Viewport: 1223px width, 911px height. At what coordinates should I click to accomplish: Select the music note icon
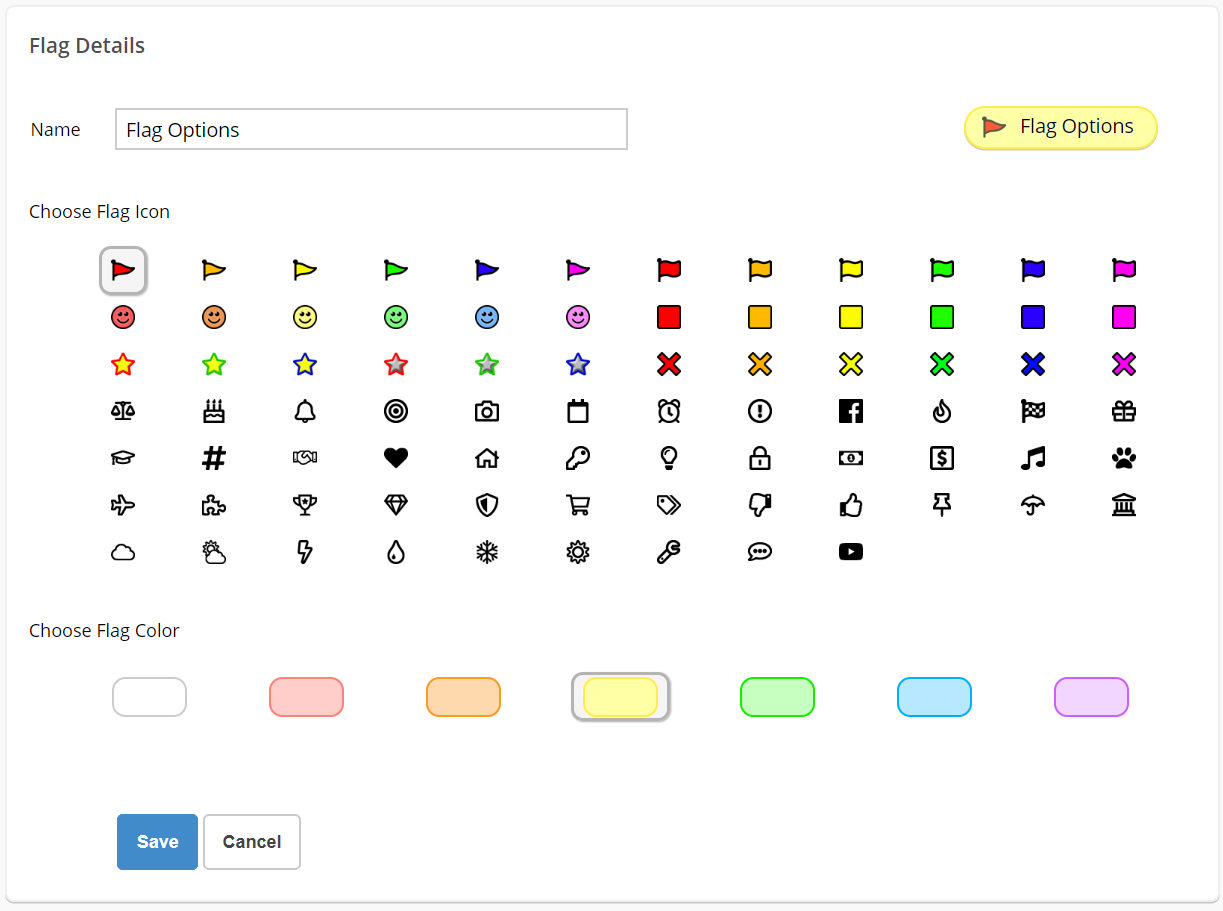coord(1033,458)
